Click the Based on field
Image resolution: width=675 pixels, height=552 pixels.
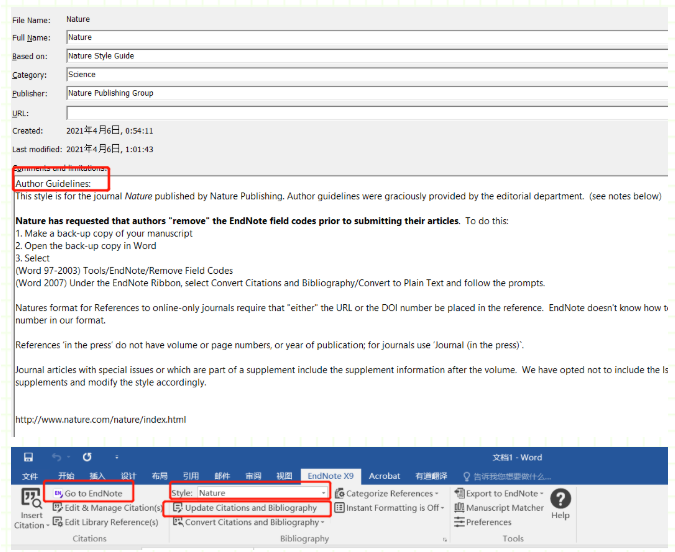click(x=367, y=56)
